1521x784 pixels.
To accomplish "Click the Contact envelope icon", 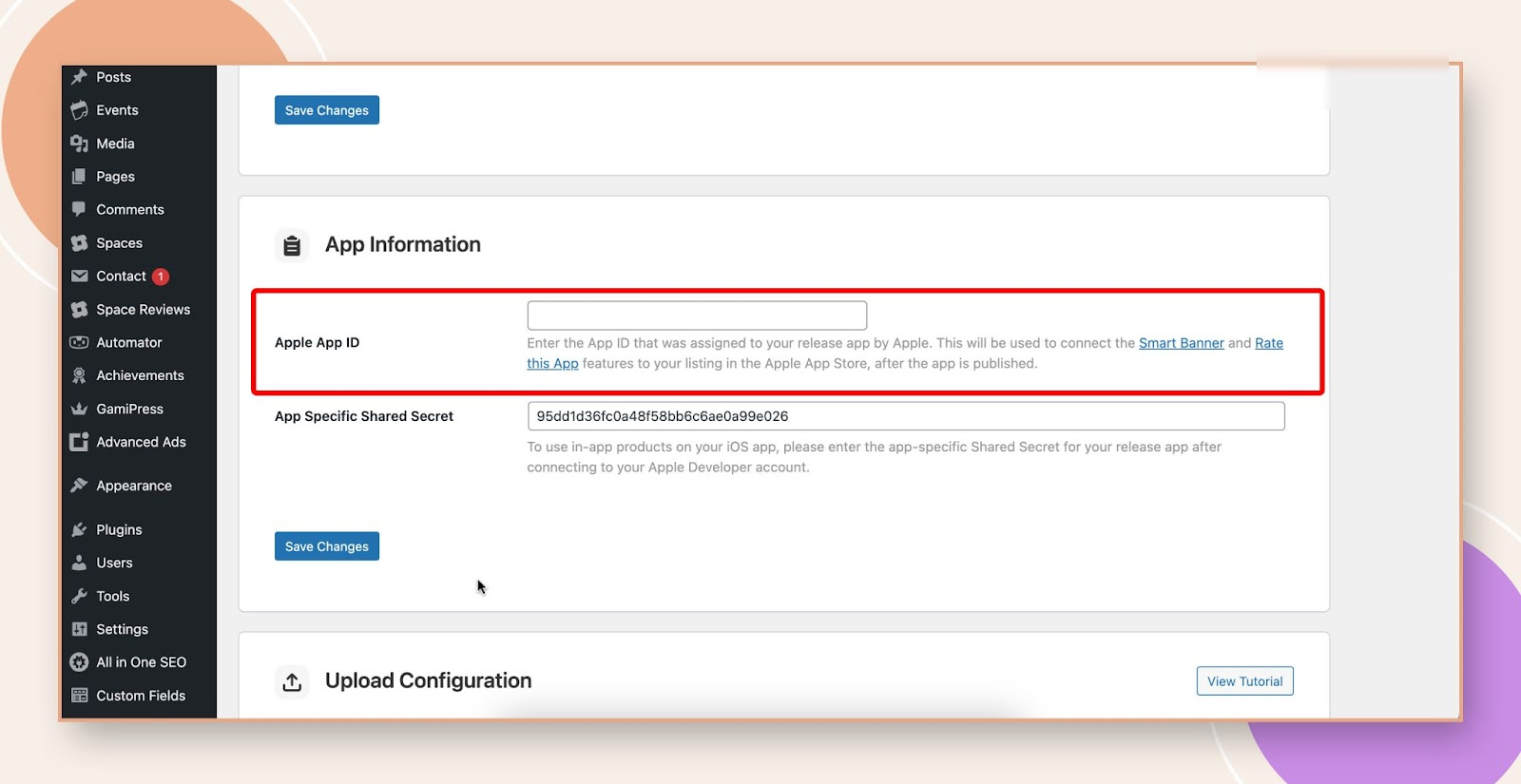I will (x=79, y=277).
